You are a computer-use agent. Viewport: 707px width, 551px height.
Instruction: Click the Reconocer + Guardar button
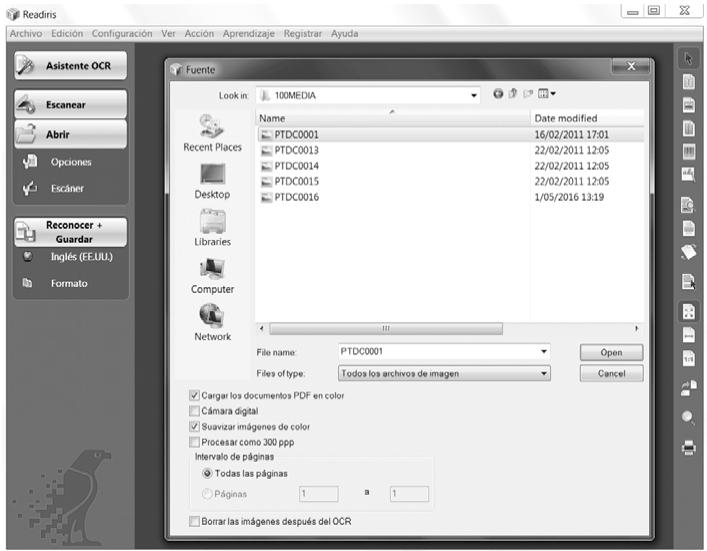click(x=71, y=232)
